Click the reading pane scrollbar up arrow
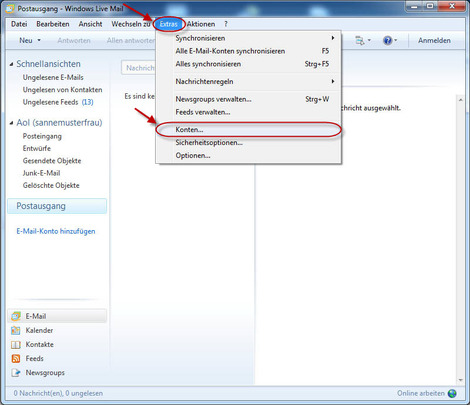Screen dimensions: 470x405 [x=460, y=100]
